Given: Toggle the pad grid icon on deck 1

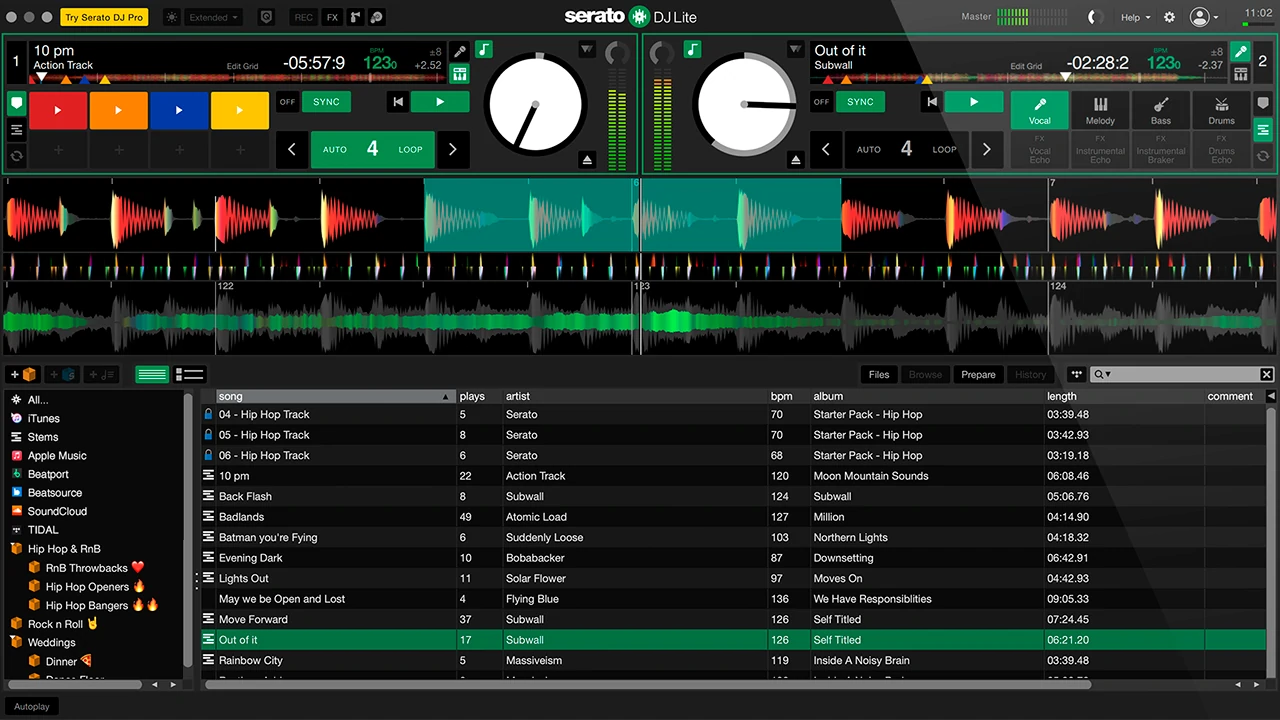Looking at the screenshot, I should point(459,74).
